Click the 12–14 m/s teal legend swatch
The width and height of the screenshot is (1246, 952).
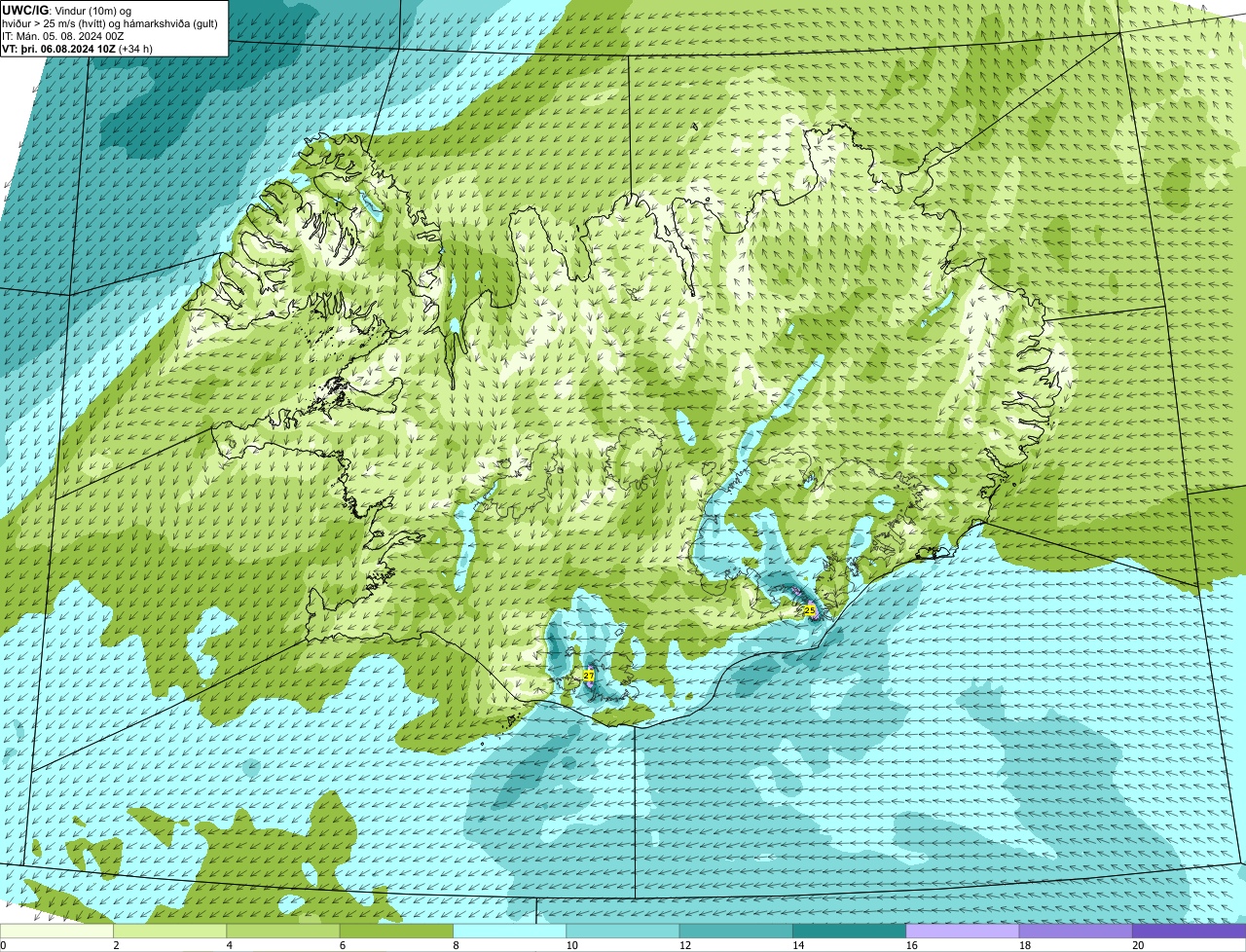tap(736, 931)
